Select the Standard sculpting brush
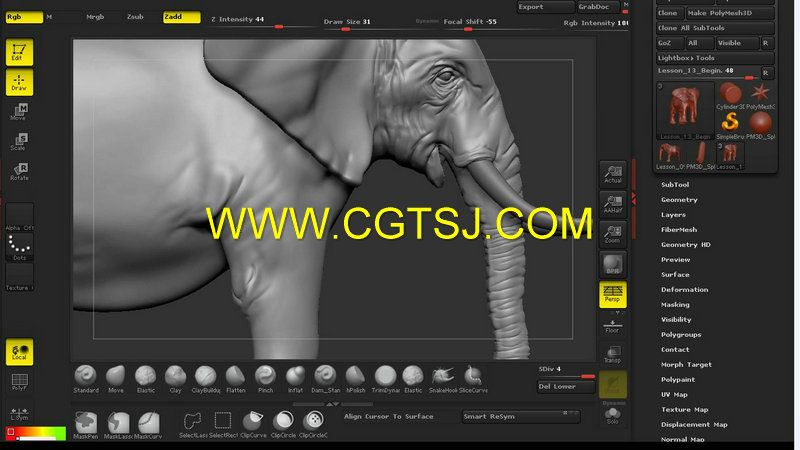Image resolution: width=800 pixels, height=450 pixels. coord(86,380)
